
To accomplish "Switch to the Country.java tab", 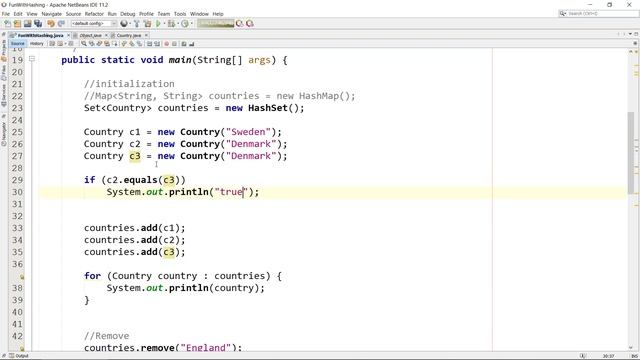I will pos(129,36).
